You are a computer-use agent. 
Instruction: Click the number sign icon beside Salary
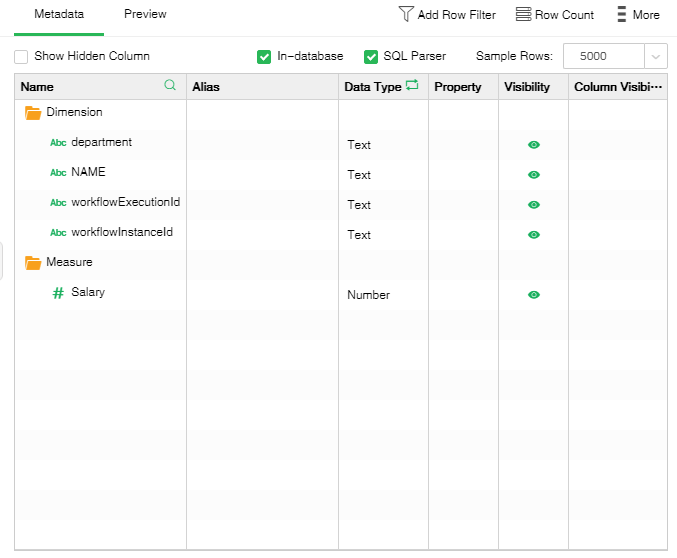[x=58, y=293]
